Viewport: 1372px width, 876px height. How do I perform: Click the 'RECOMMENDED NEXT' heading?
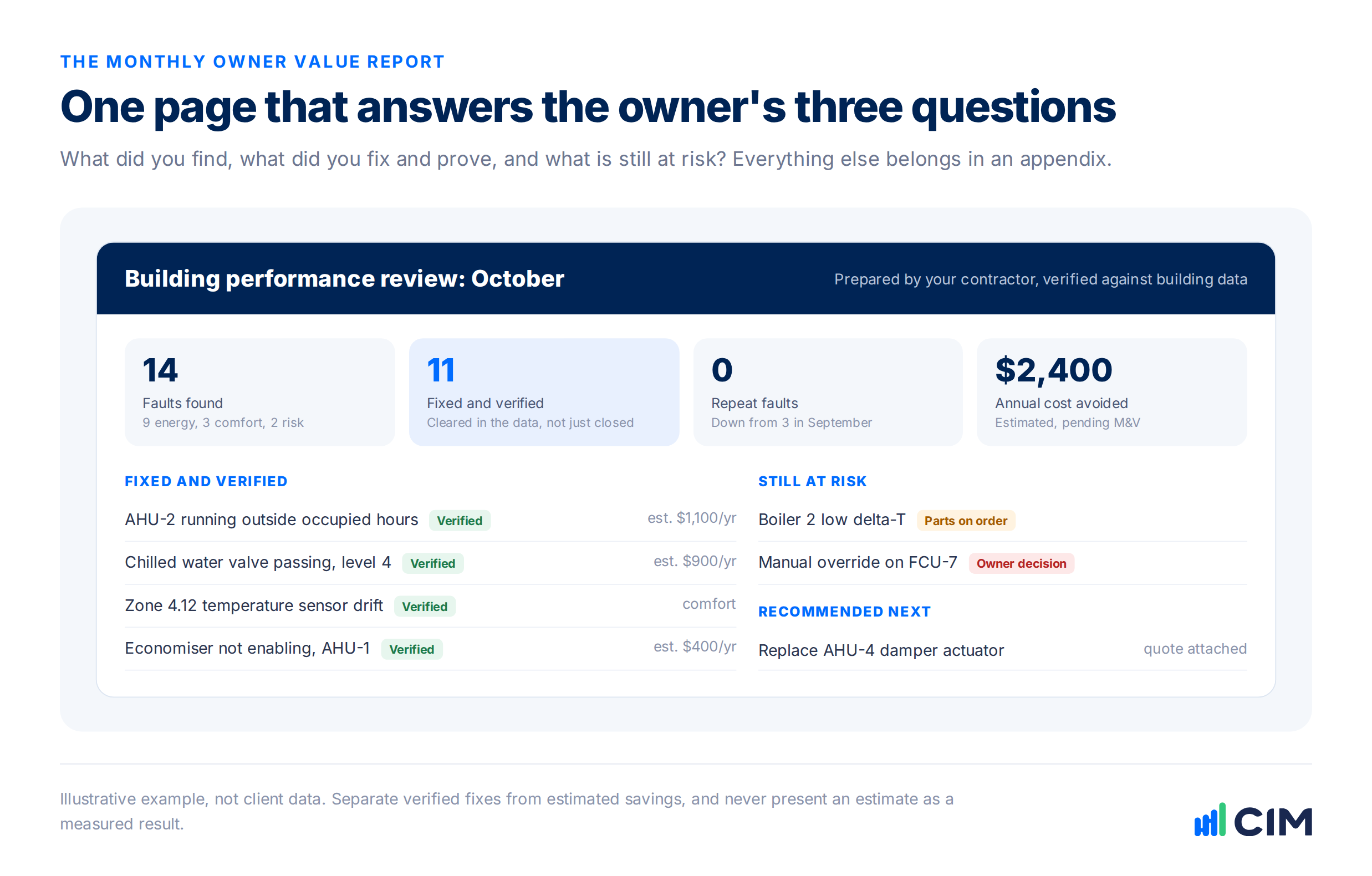844,612
